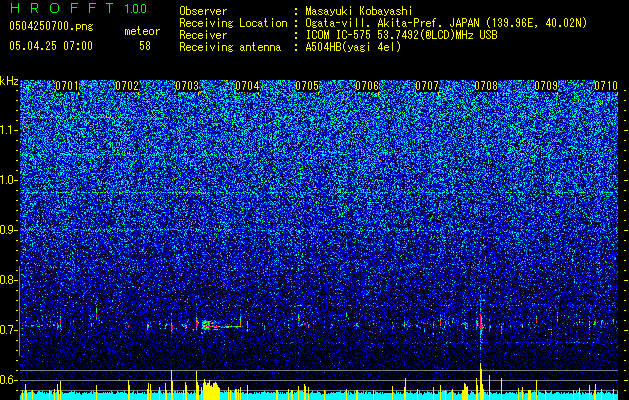Click the 'meteor' label

(x=142, y=31)
